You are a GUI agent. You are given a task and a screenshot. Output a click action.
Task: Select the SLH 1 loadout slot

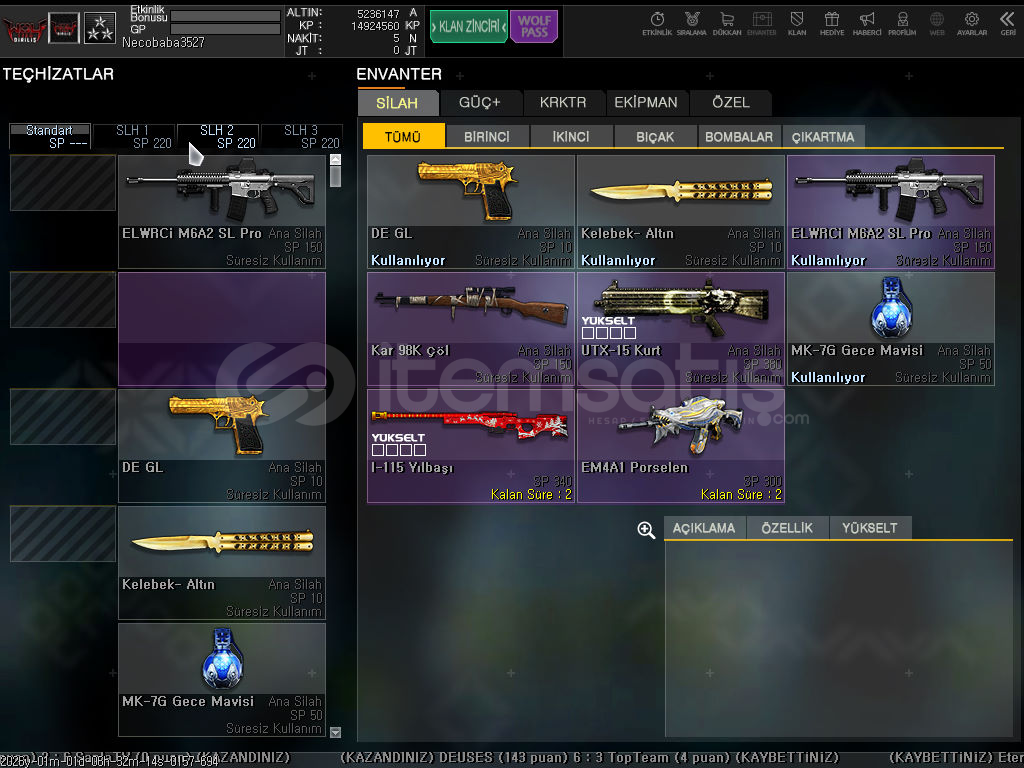(133, 136)
